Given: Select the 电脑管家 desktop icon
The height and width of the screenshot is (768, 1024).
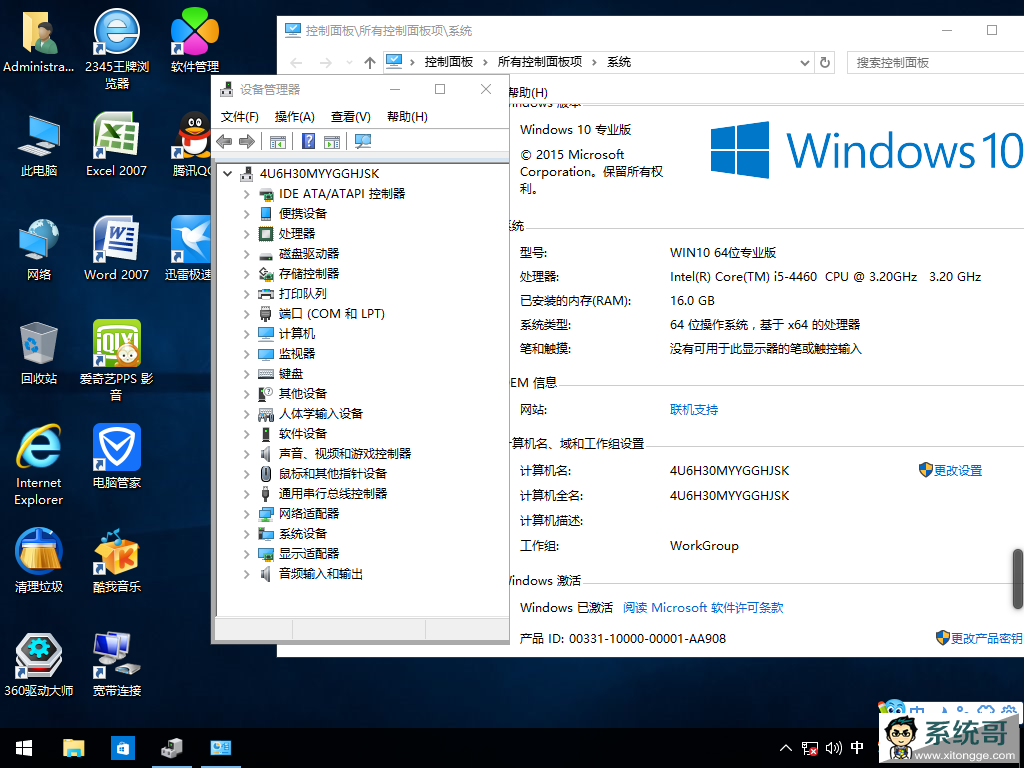Looking at the screenshot, I should coord(117,457).
